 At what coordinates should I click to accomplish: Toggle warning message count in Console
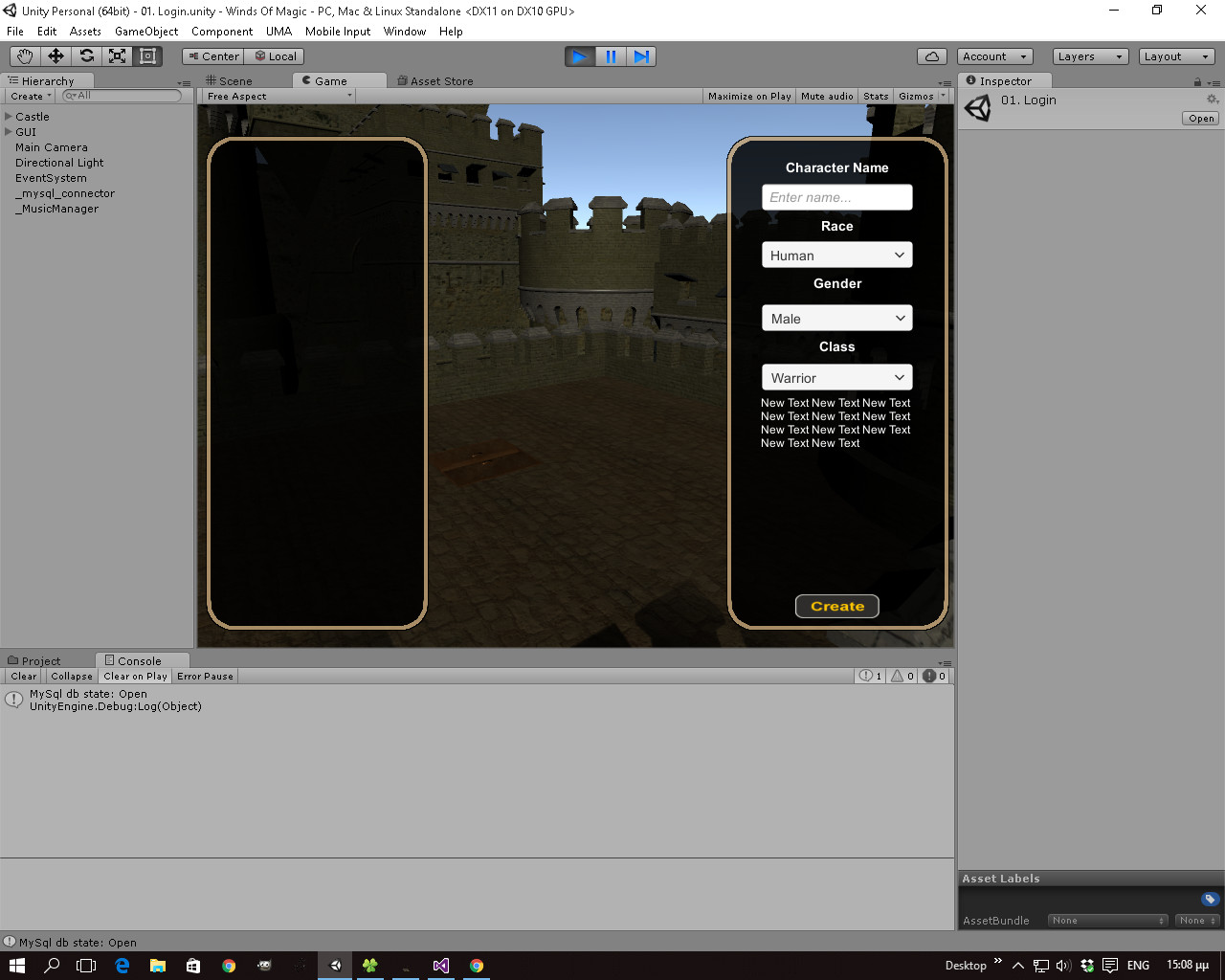tap(902, 676)
